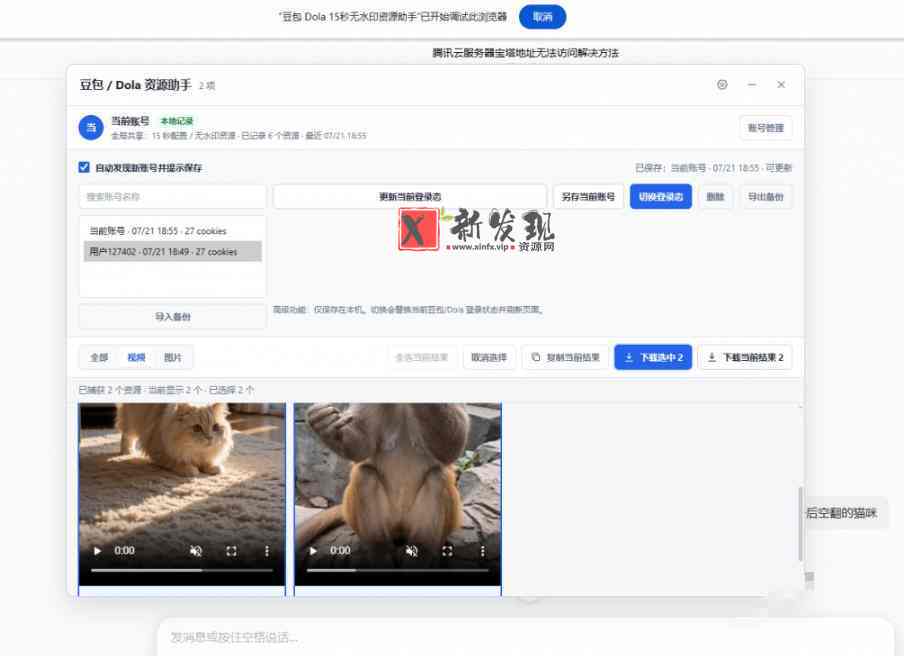Unmute the monkey video
This screenshot has width=904, height=656.
(x=412, y=551)
